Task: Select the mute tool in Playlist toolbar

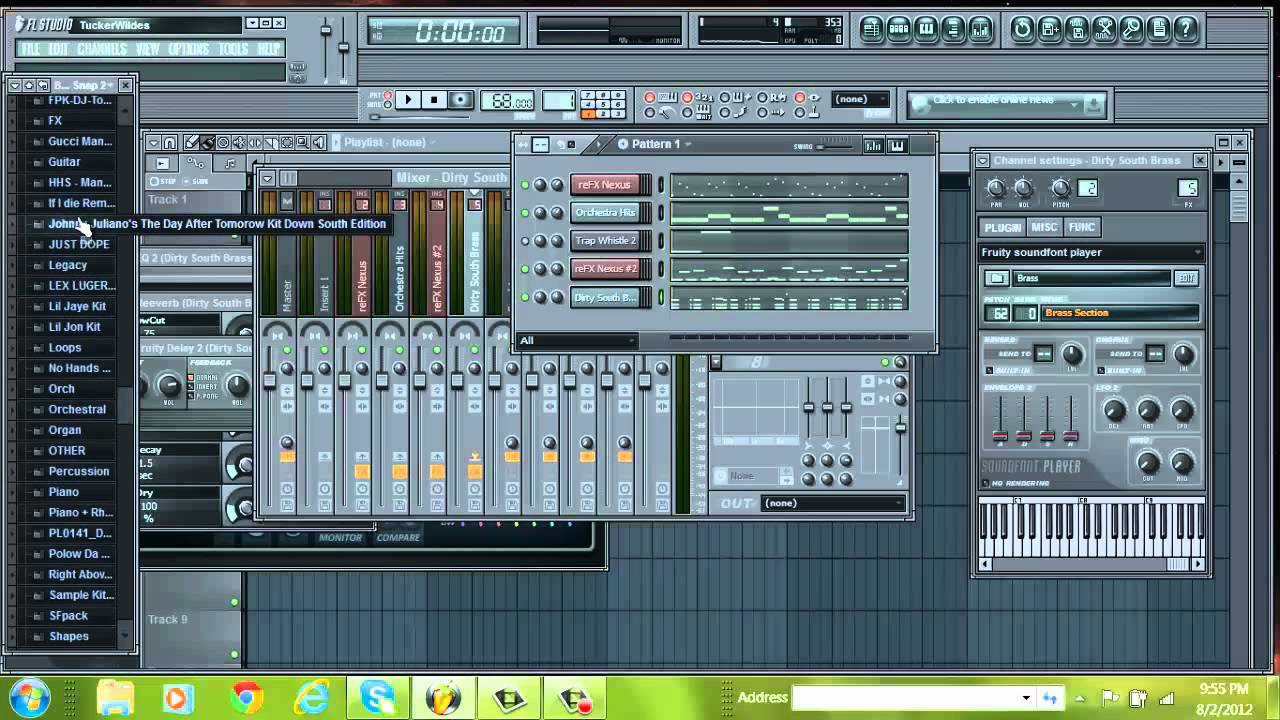Action: pyautogui.click(x=239, y=143)
